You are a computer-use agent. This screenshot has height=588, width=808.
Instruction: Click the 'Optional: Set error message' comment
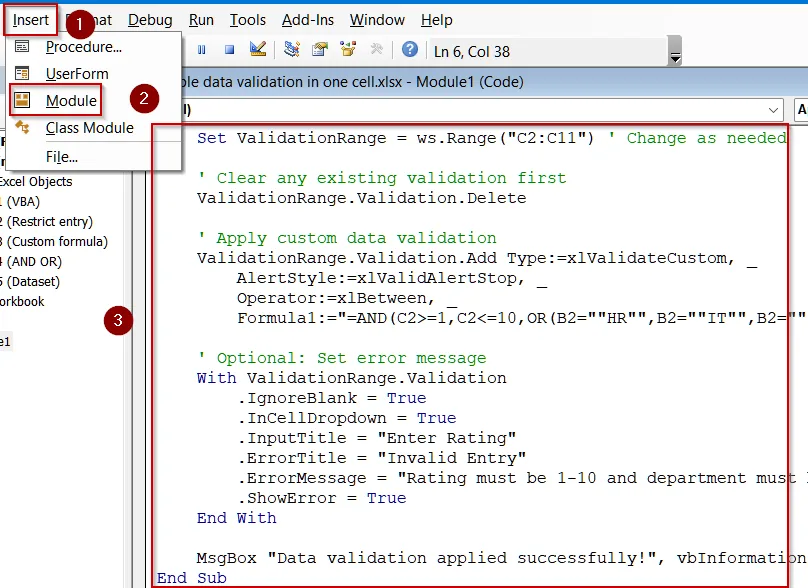342,358
